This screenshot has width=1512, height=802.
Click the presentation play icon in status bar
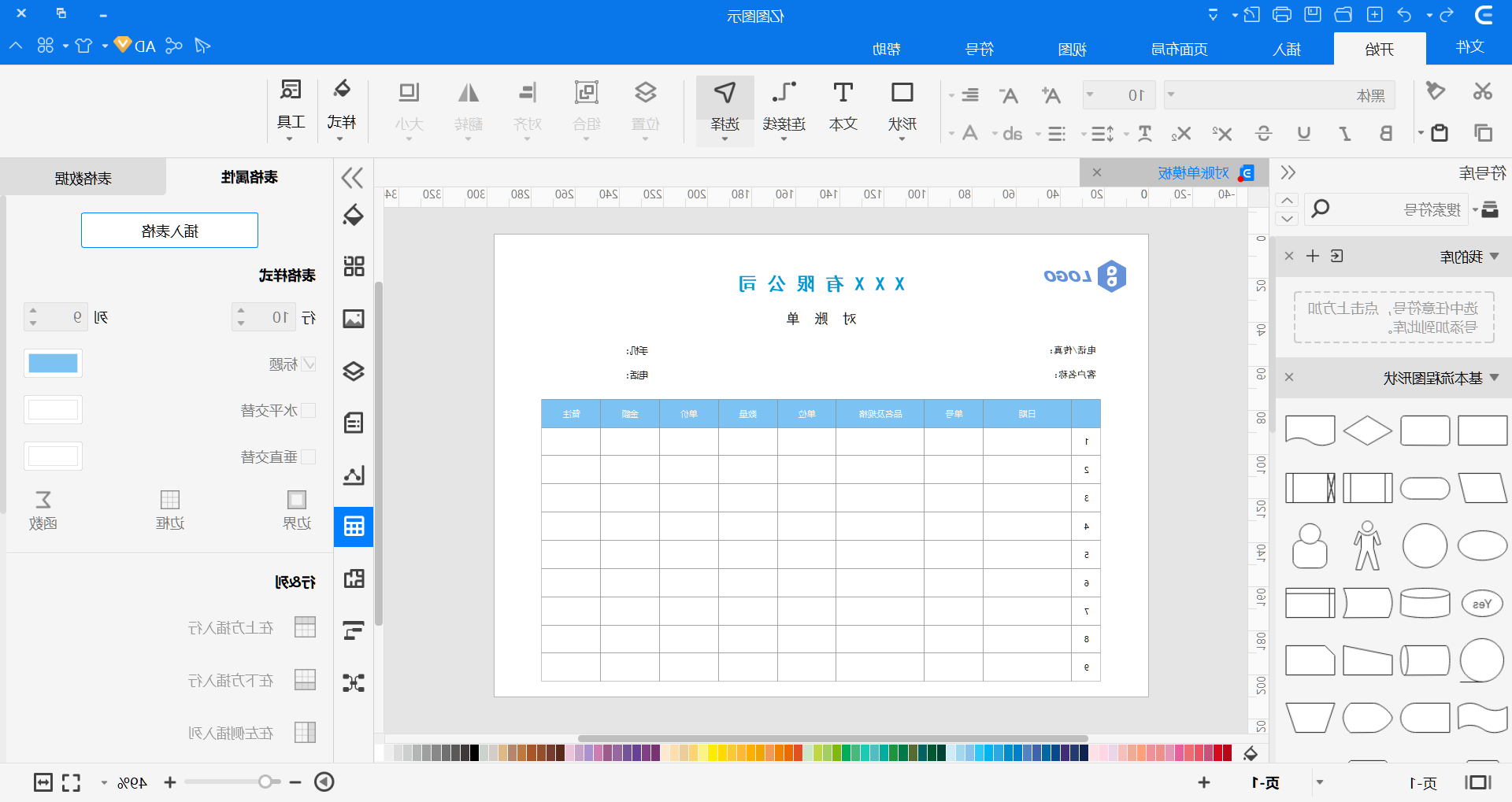click(x=324, y=782)
